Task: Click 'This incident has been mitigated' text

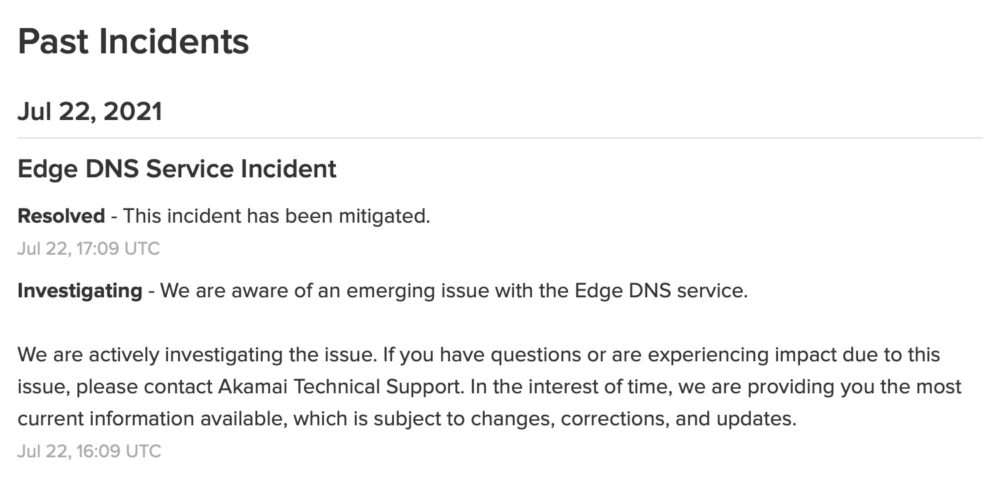Action: [277, 216]
